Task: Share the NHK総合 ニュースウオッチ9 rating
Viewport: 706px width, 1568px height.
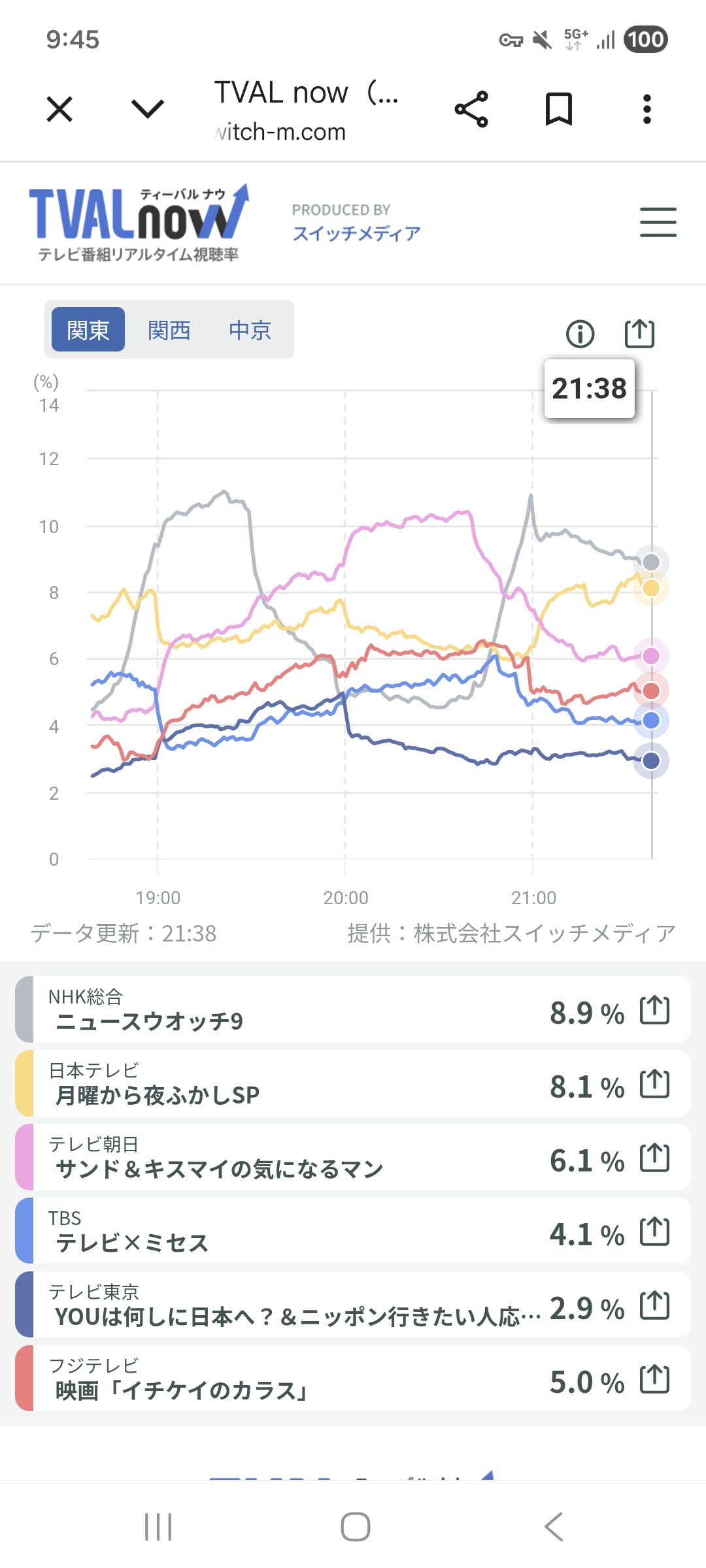Action: point(654,1010)
